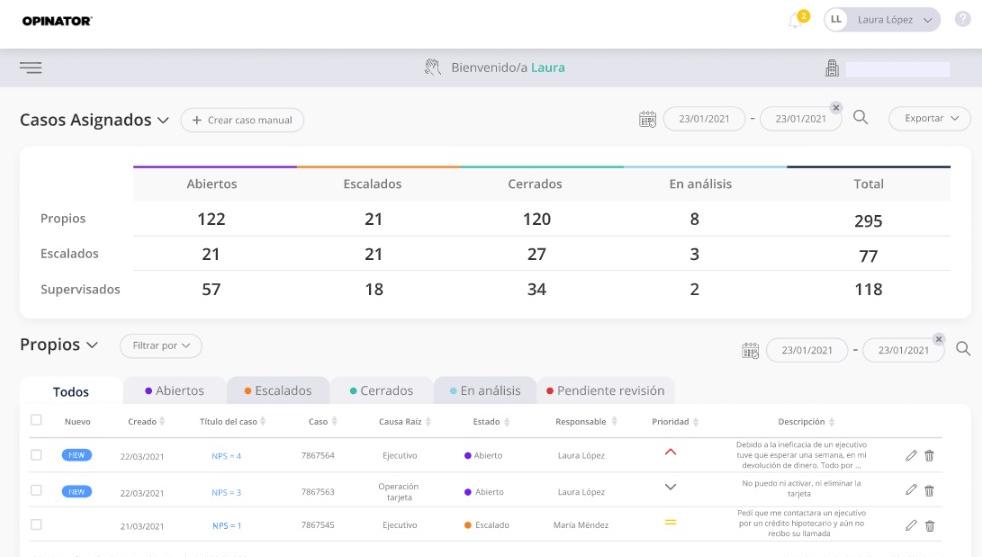
Task: Click the company name field next to building icon
Action: (x=897, y=69)
